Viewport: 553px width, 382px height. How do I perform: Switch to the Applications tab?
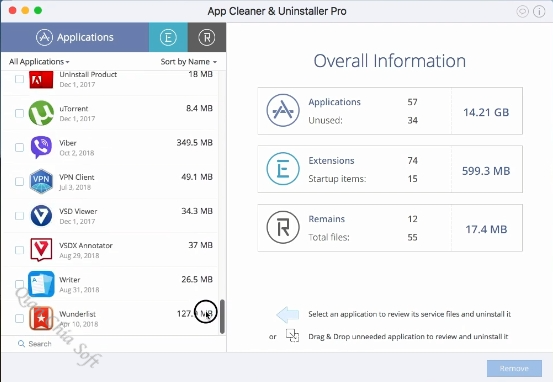click(75, 37)
